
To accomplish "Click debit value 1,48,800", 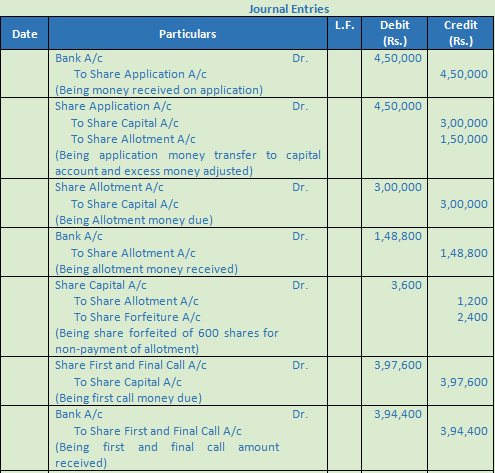I will (398, 236).
